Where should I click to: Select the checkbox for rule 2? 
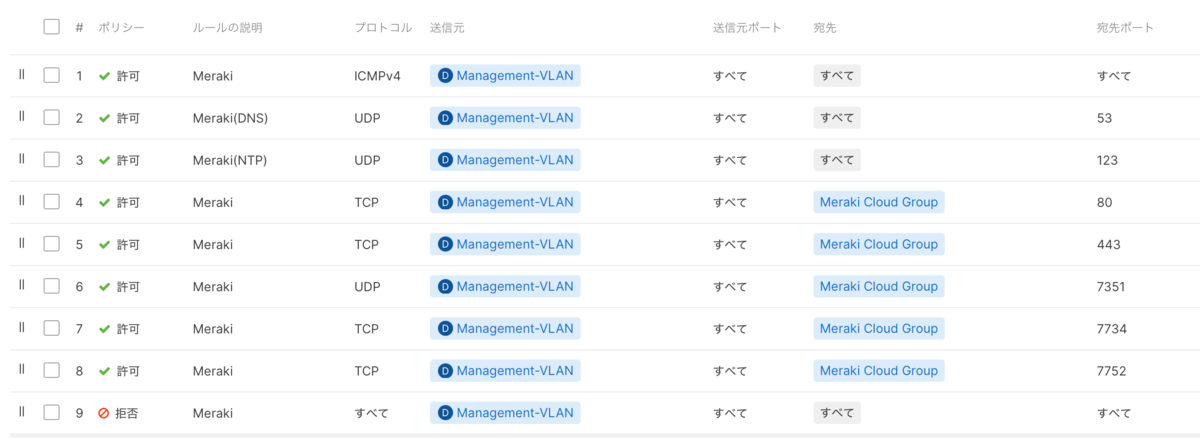point(52,117)
